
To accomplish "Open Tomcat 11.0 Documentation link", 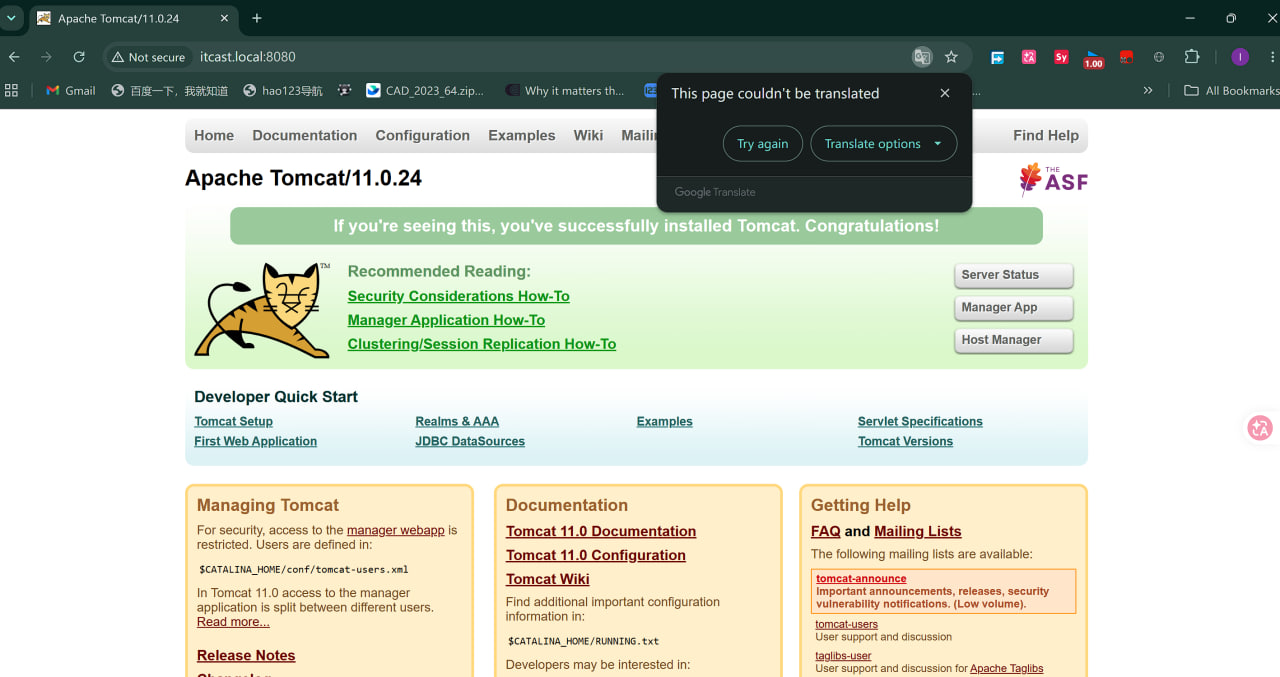I will point(601,531).
